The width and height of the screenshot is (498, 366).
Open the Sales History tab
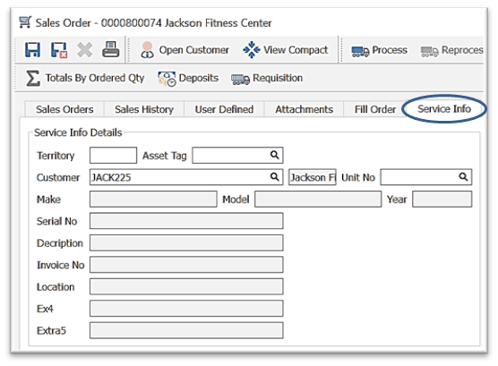pos(144,109)
